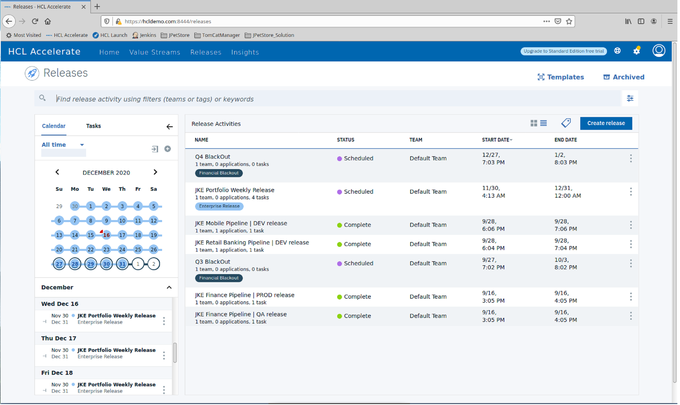Click Upgrade to Standard Edition free trial

point(563,51)
